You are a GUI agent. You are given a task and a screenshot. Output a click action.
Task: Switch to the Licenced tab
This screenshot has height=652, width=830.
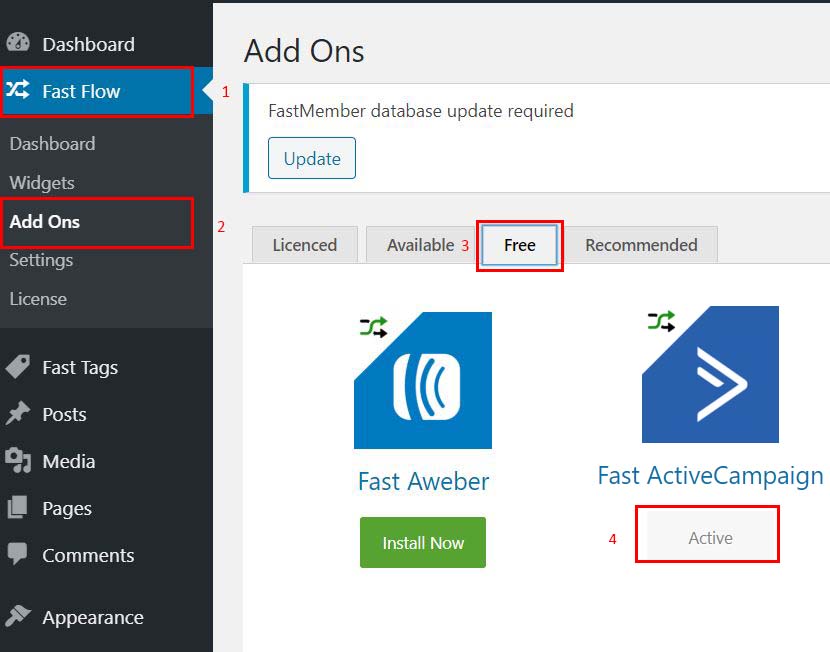pos(305,244)
